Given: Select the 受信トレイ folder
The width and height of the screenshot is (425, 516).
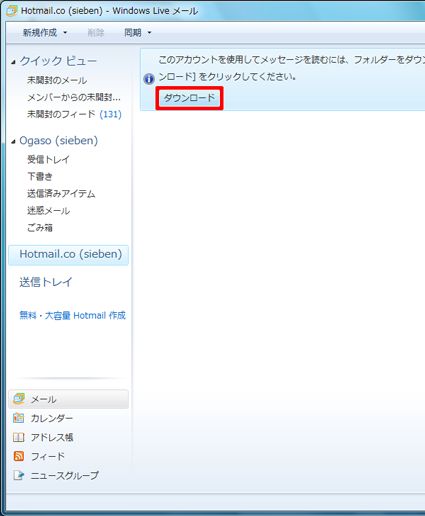Looking at the screenshot, I should pyautogui.click(x=48, y=159).
